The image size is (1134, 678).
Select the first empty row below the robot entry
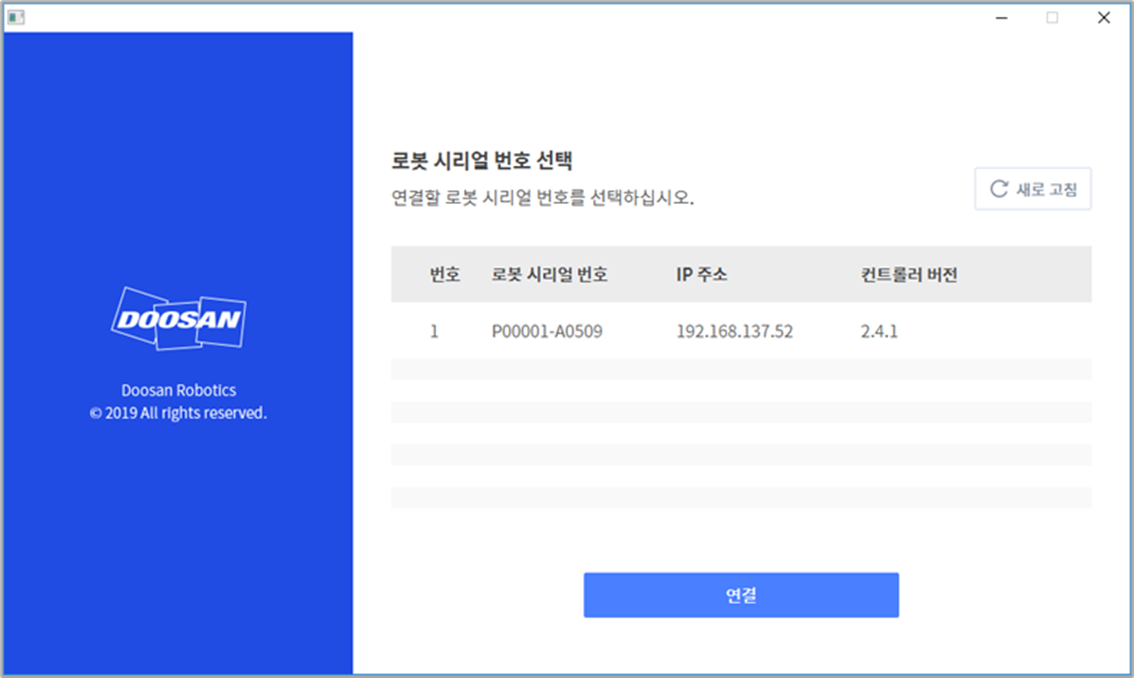pyautogui.click(x=740, y=369)
